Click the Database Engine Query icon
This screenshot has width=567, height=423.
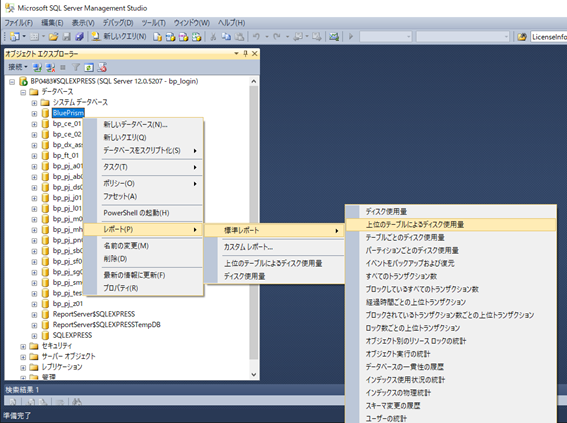point(157,37)
